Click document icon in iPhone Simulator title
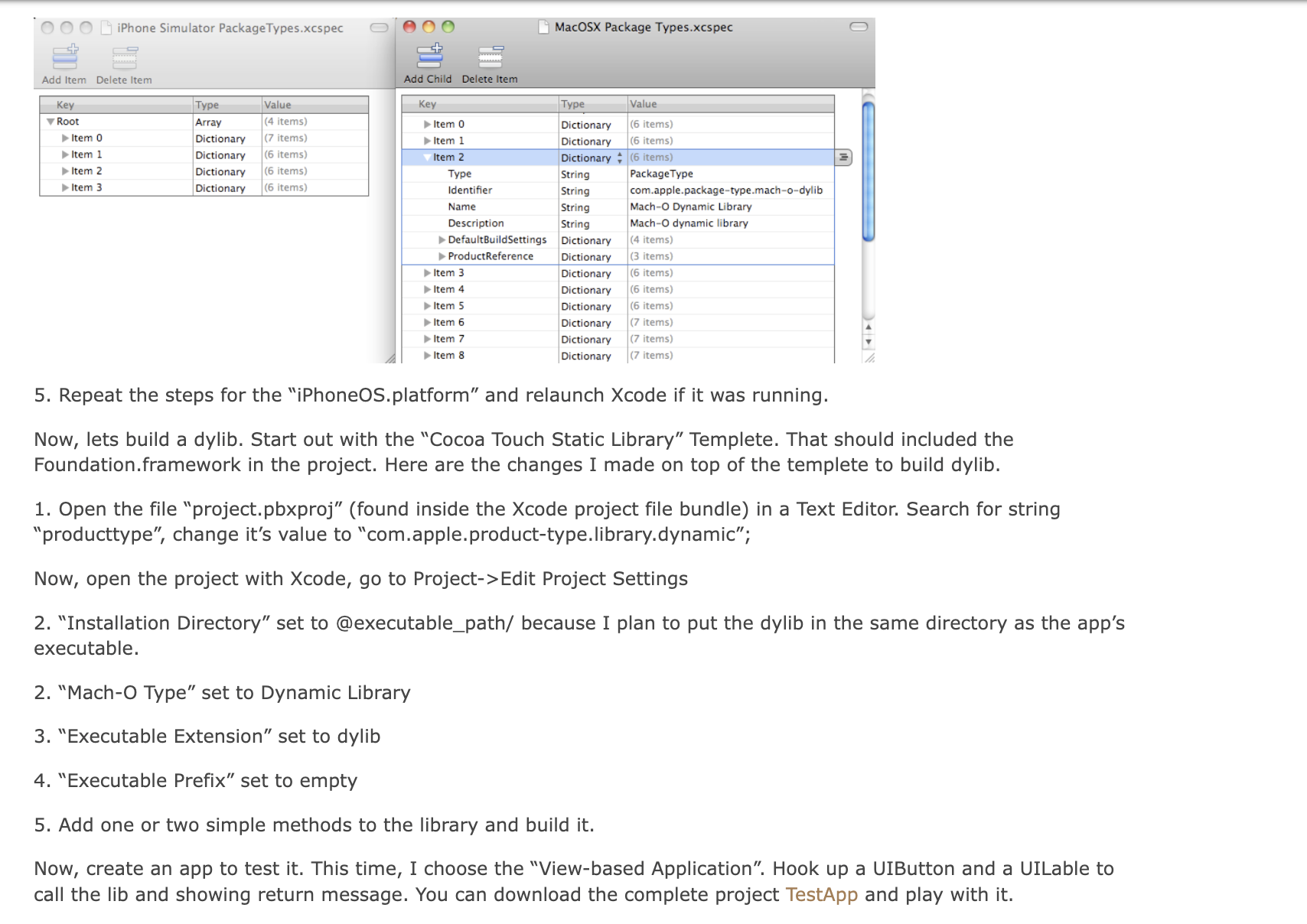Screen dimensions: 1307x924 coord(107,28)
